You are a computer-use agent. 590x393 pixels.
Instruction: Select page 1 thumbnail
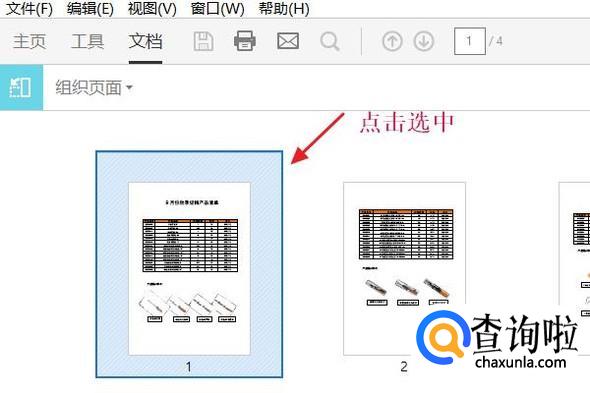(x=189, y=264)
